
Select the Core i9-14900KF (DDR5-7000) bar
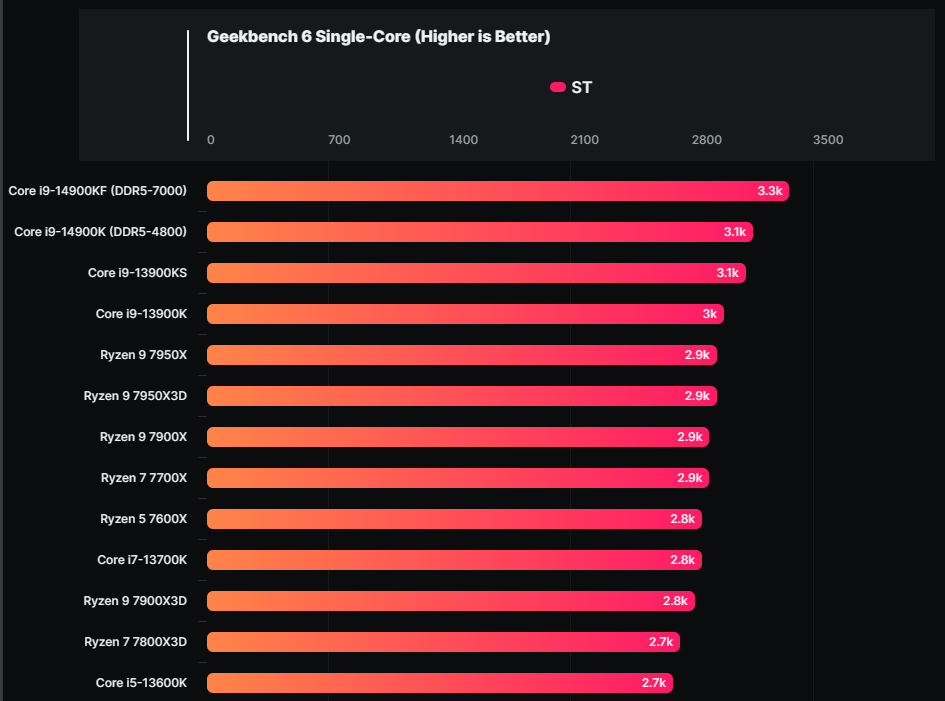pyautogui.click(x=497, y=191)
